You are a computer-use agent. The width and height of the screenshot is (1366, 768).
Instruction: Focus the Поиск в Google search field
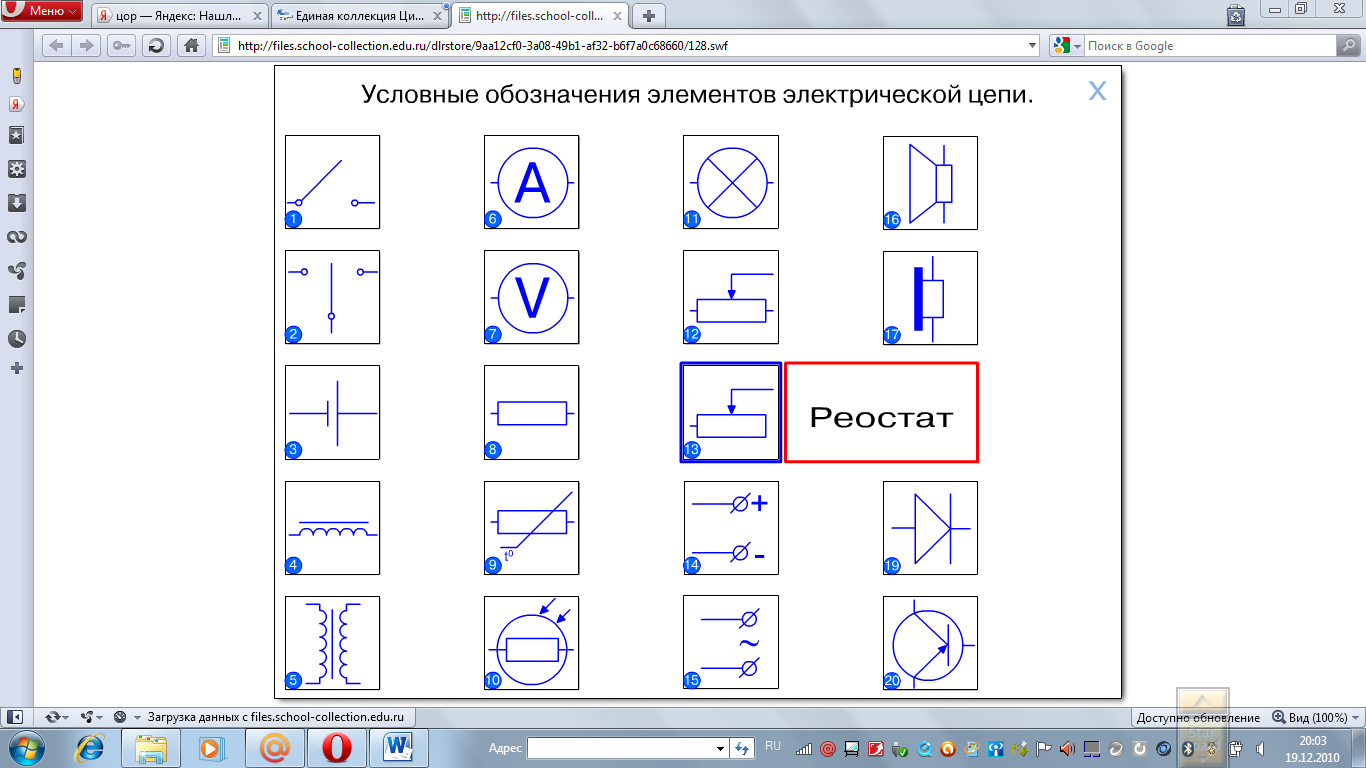(1210, 45)
